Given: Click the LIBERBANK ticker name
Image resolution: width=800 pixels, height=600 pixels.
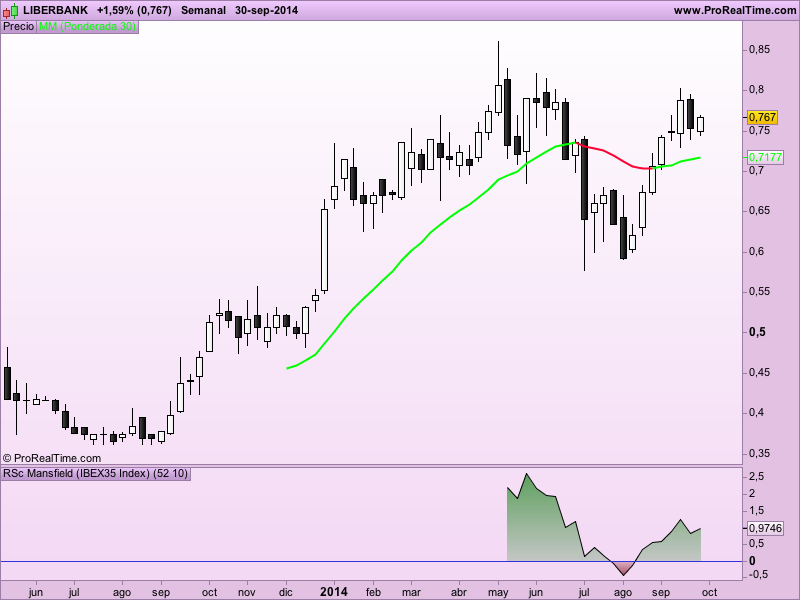Looking at the screenshot, I should (56, 10).
